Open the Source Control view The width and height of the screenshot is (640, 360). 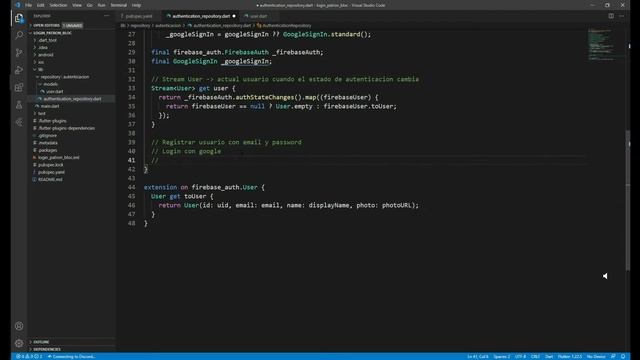pyautogui.click(x=19, y=53)
